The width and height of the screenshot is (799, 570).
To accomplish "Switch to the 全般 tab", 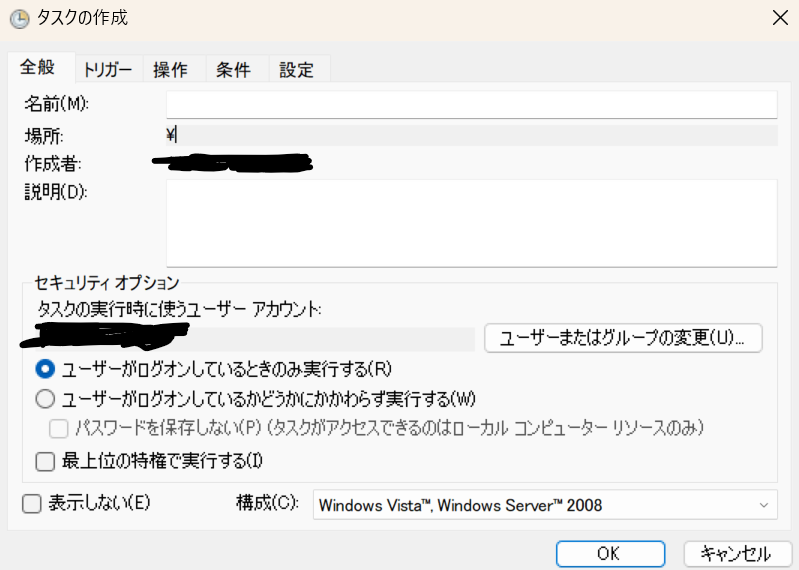I will [40, 67].
